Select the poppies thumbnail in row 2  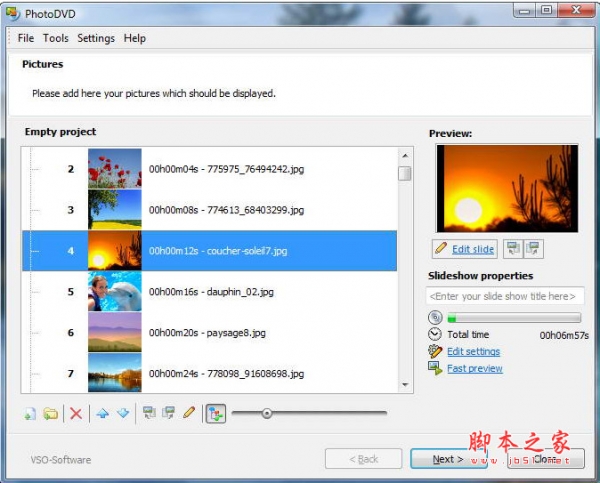click(x=115, y=169)
